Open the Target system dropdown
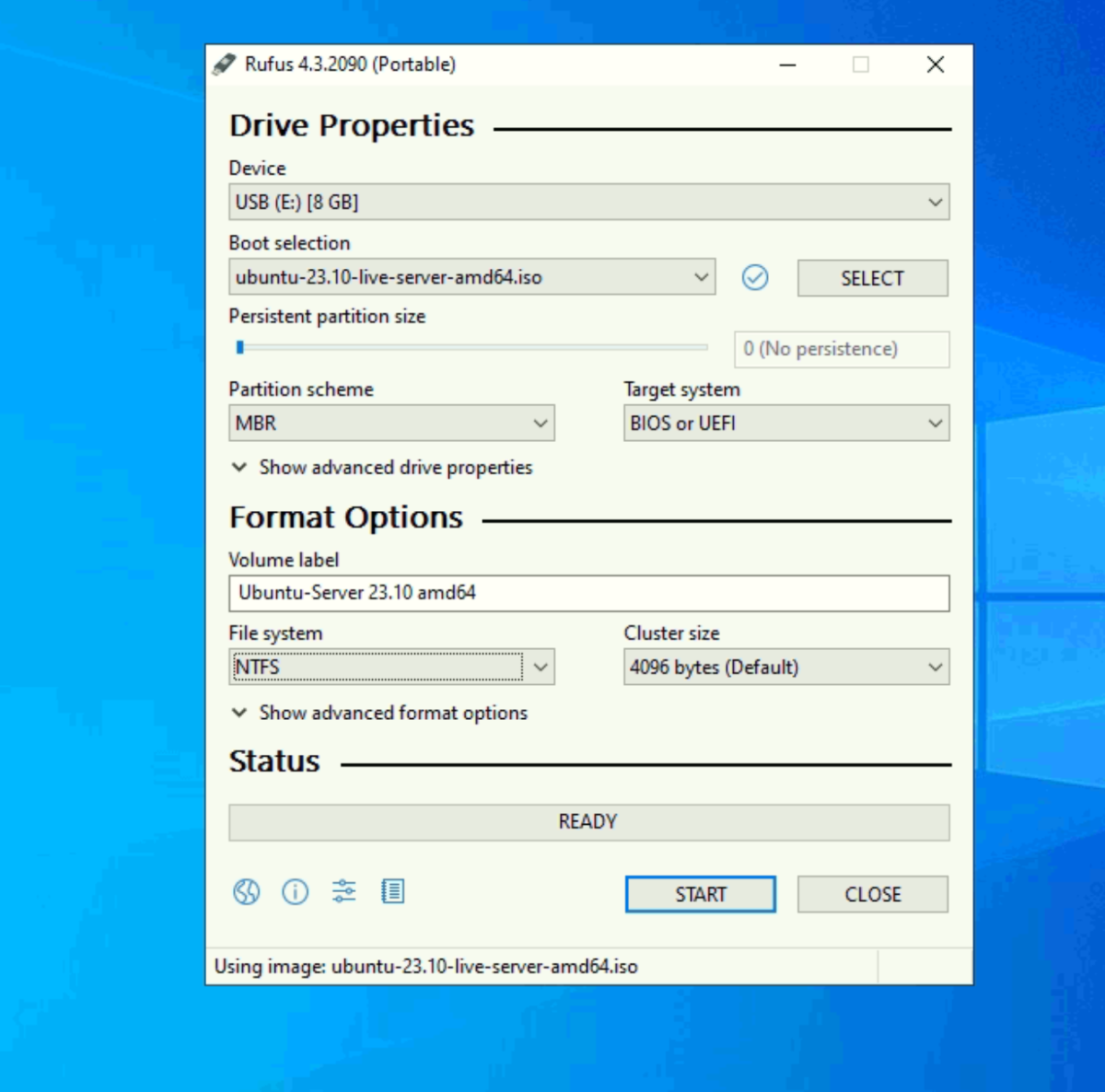1105x1092 pixels. pyautogui.click(x=786, y=424)
